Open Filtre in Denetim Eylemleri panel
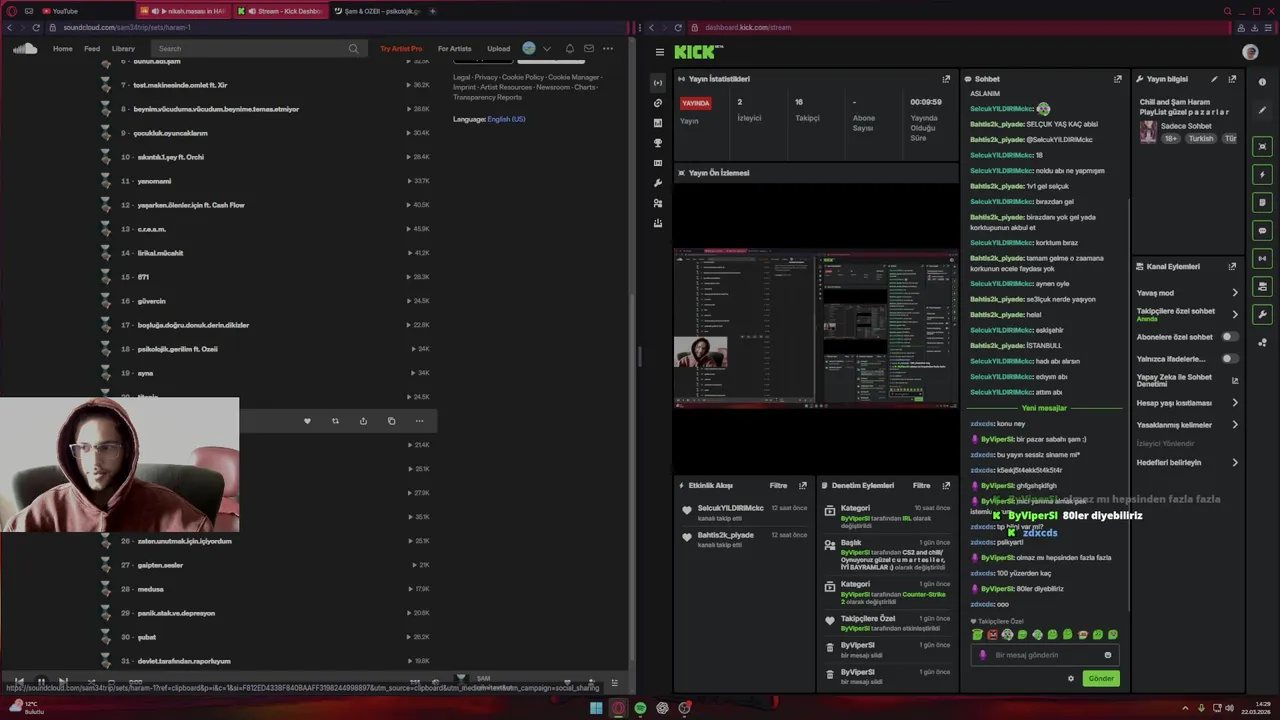The height and width of the screenshot is (720, 1280). [x=922, y=485]
